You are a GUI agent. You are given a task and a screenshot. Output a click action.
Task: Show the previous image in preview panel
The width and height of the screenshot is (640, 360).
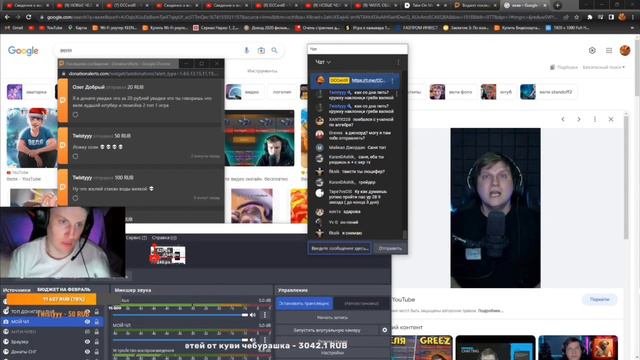563,119
